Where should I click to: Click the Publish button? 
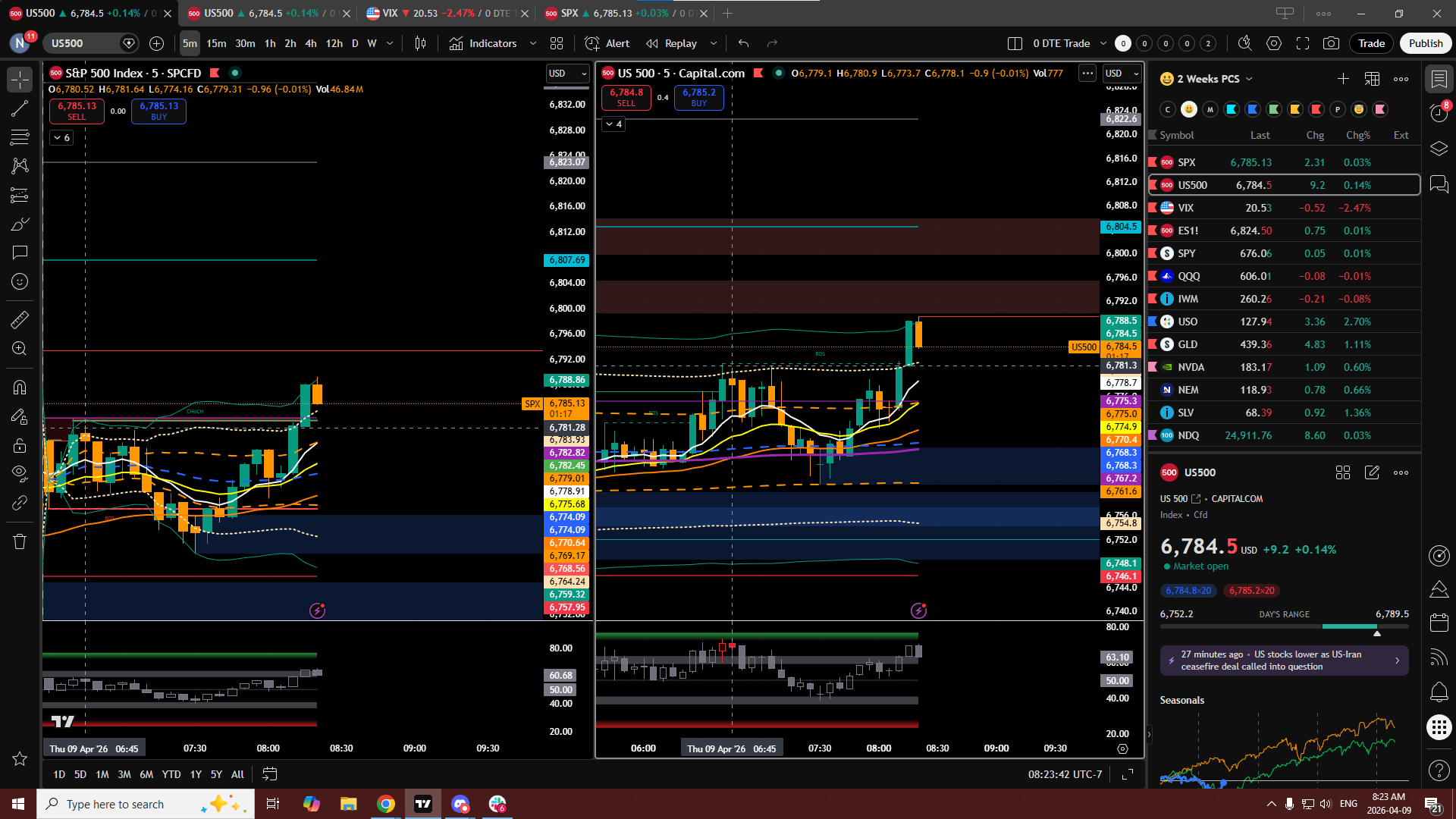tap(1425, 43)
